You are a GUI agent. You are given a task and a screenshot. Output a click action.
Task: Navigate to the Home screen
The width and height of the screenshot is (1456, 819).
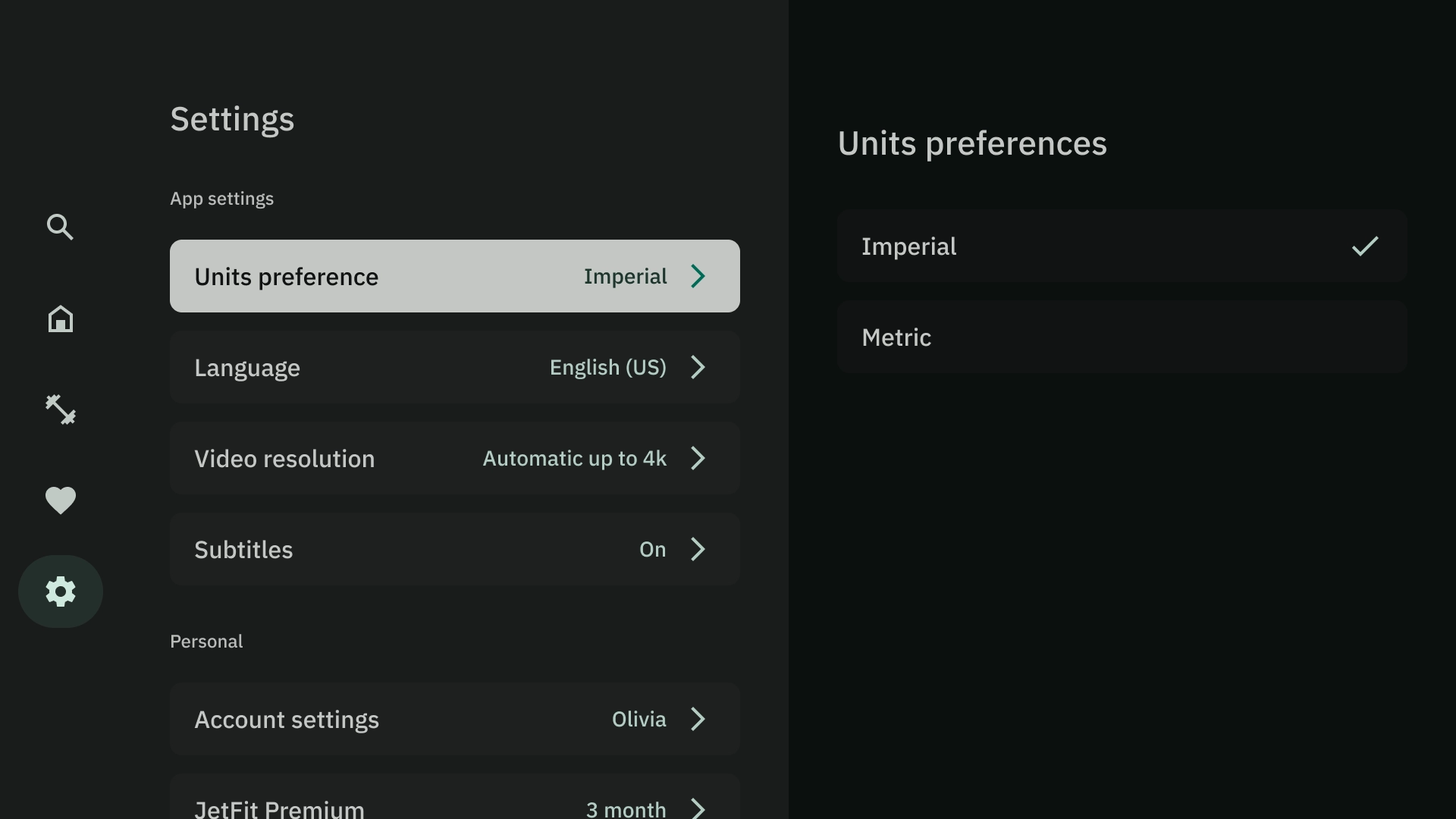point(60,318)
